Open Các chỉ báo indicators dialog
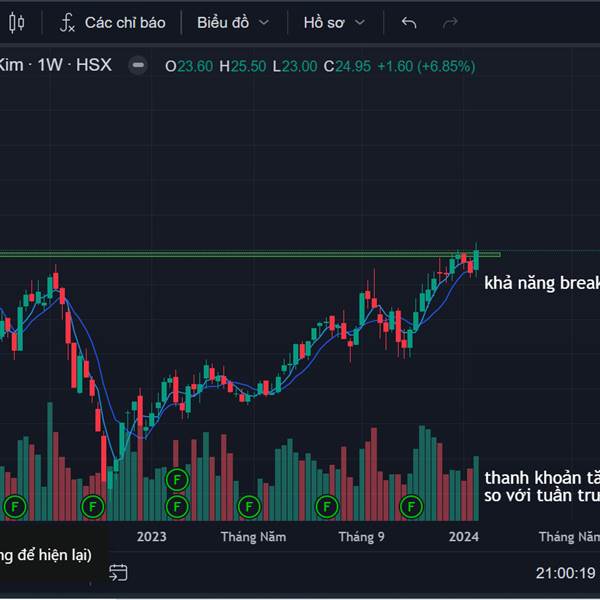The image size is (600, 600). (113, 23)
